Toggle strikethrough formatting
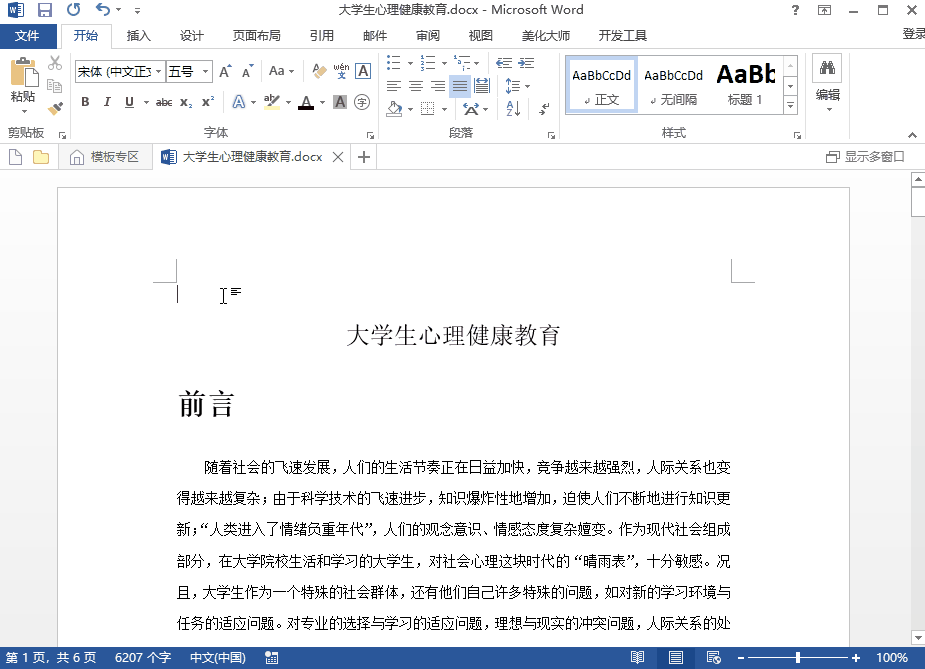 click(164, 102)
